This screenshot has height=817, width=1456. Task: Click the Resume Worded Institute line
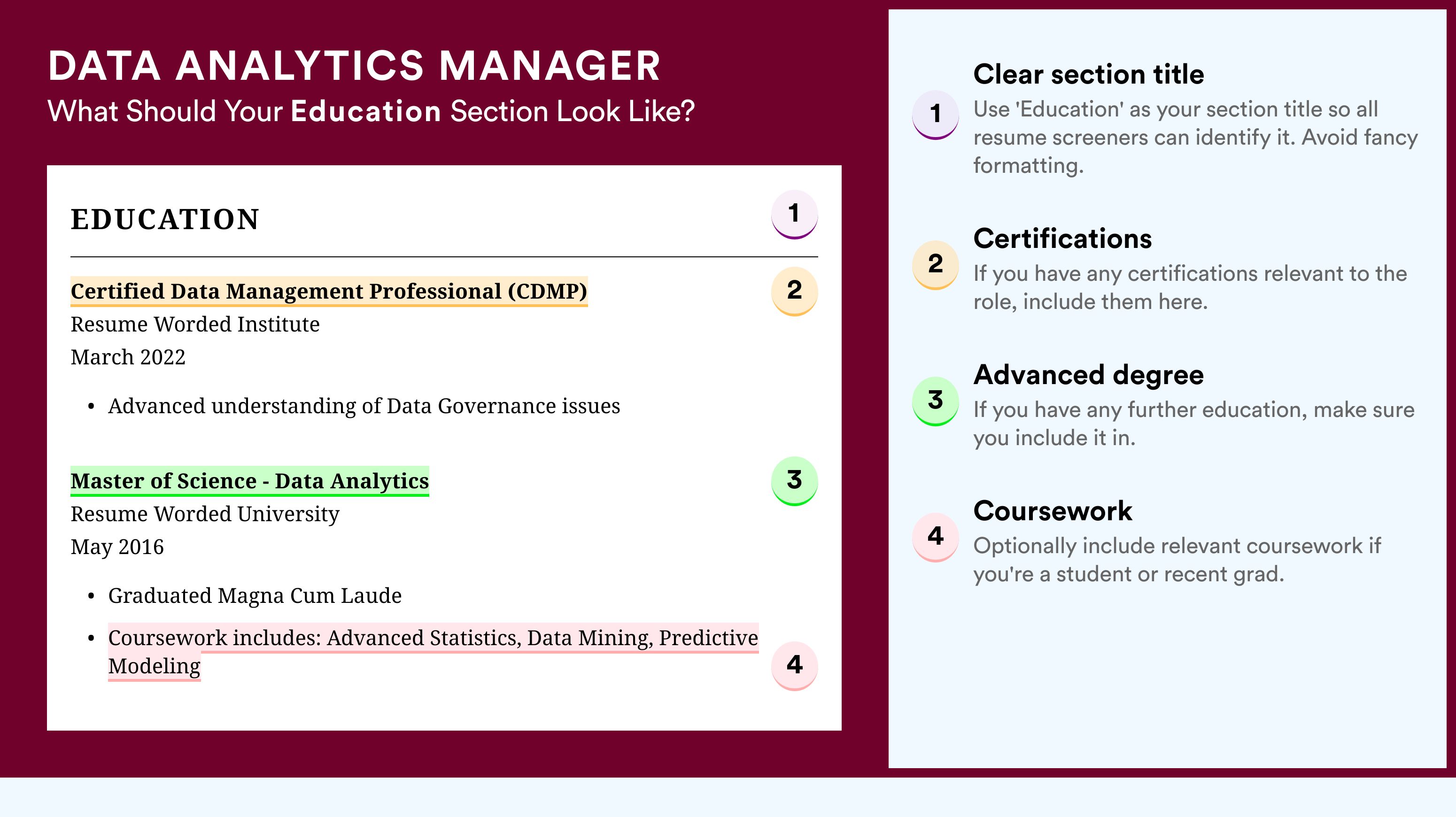195,324
